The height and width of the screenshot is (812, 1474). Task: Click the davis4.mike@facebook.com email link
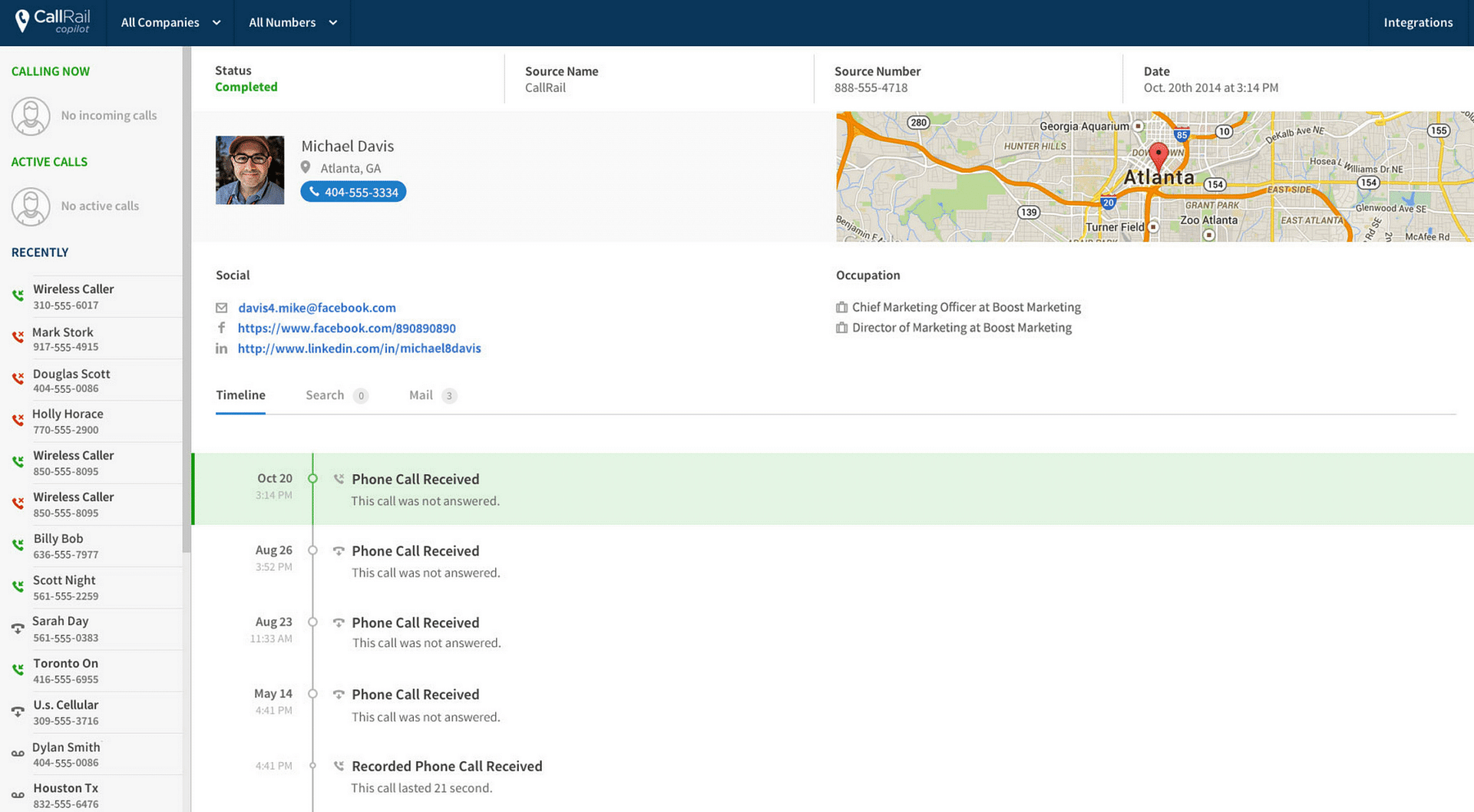[x=317, y=307]
